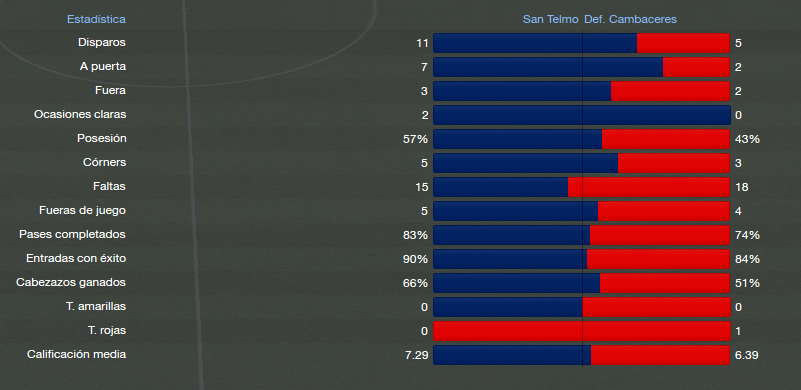Click the Disparos blue bar segment
Image resolution: width=801 pixels, height=390 pixels.
pos(535,43)
